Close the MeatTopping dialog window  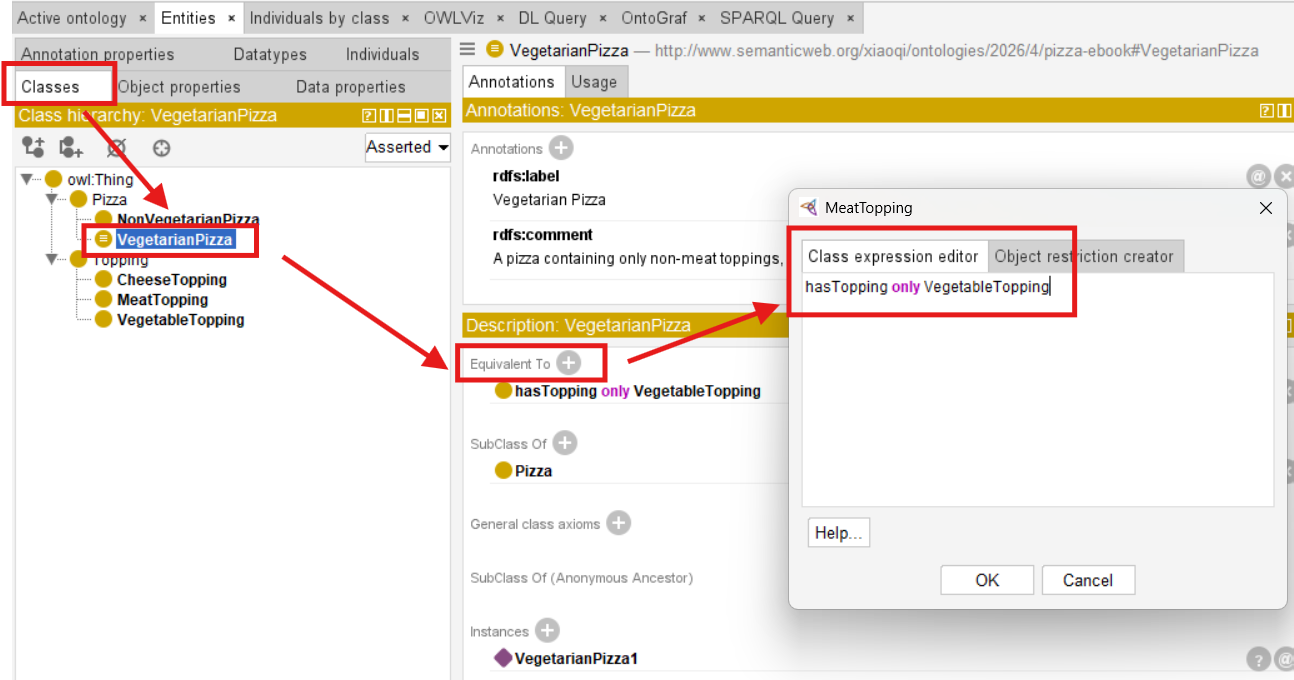coord(1265,208)
